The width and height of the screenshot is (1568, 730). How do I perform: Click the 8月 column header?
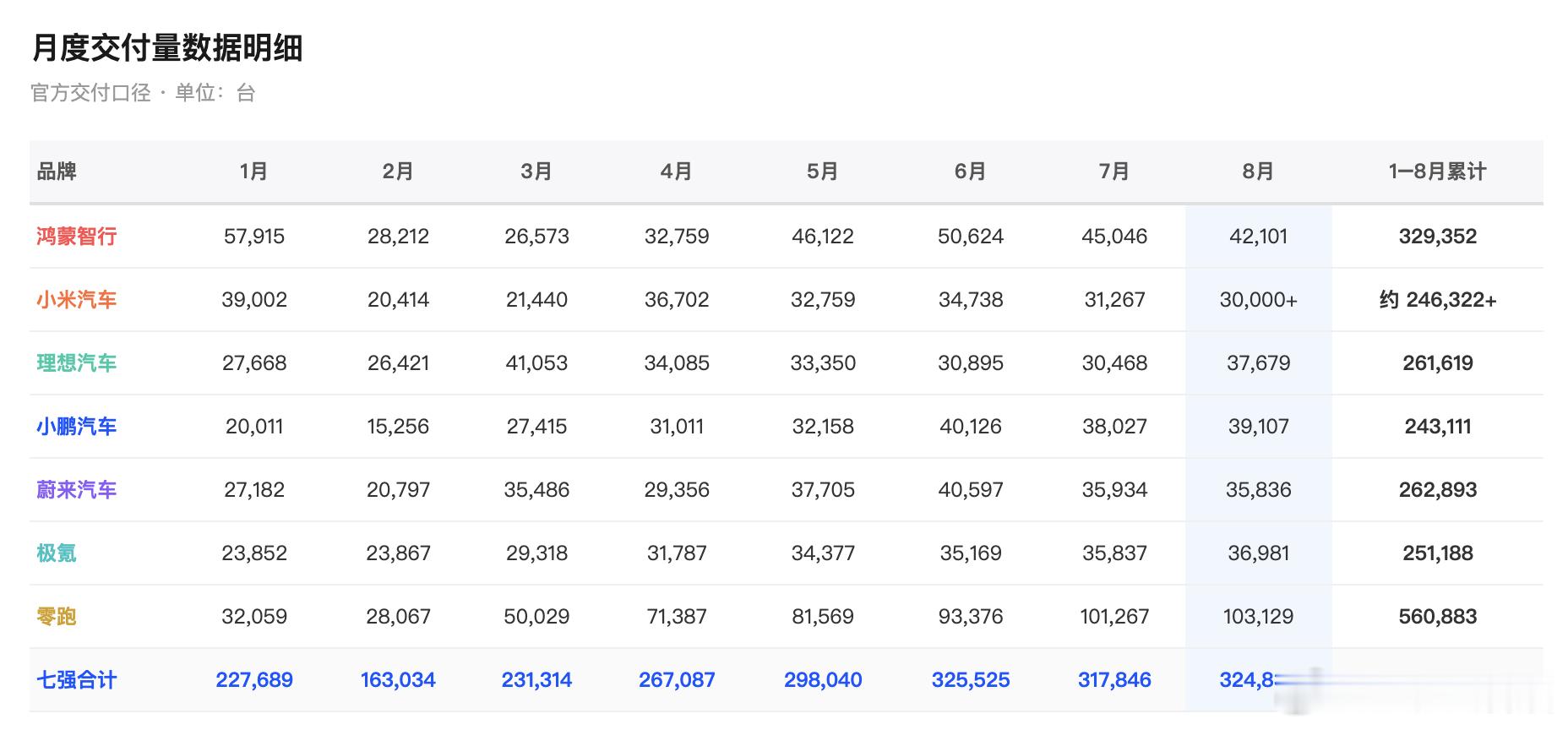1259,172
